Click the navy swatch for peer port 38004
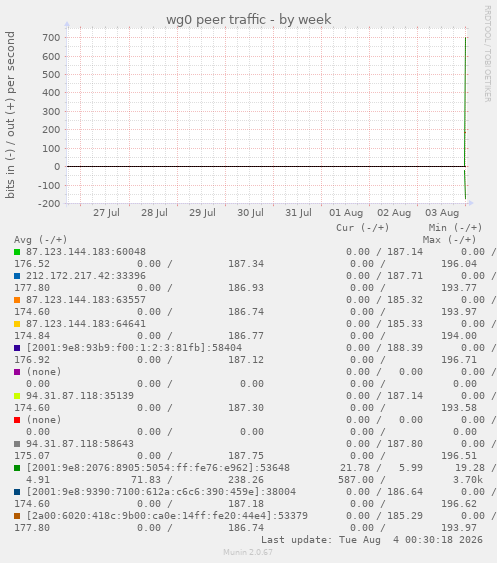 tap(17, 492)
